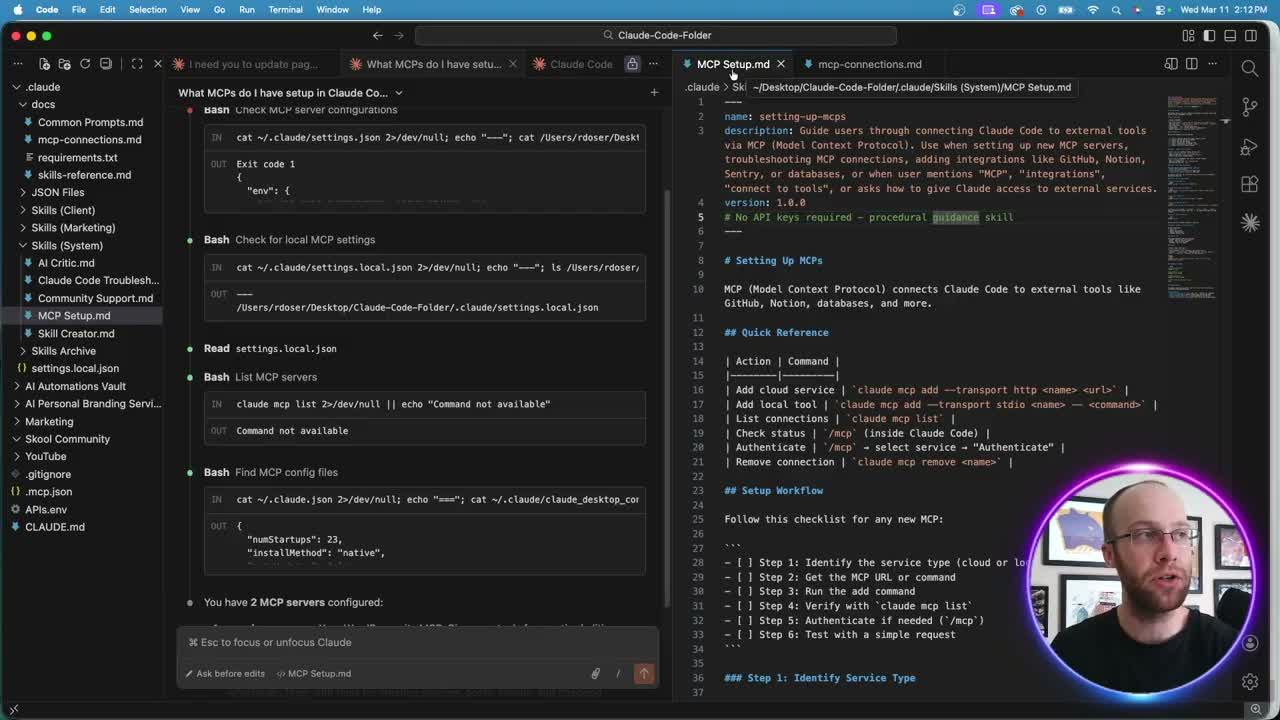Open .mcp.json in explorer
Image resolution: width=1280 pixels, height=720 pixels.
(48, 492)
